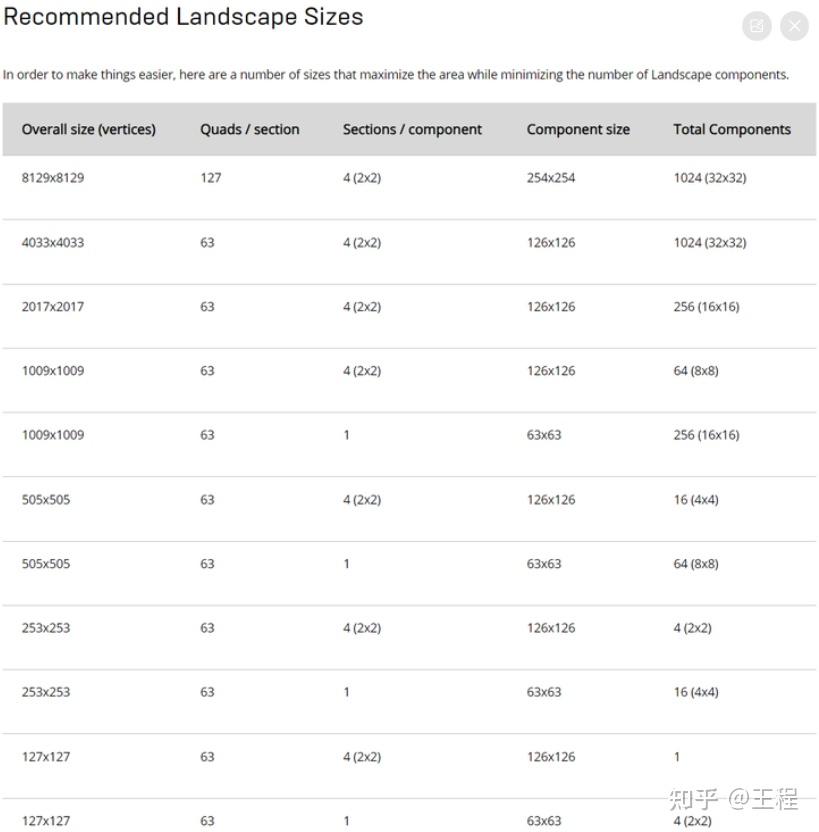
Task: Click the 知乎 @王程 watermark
Action: (x=733, y=798)
